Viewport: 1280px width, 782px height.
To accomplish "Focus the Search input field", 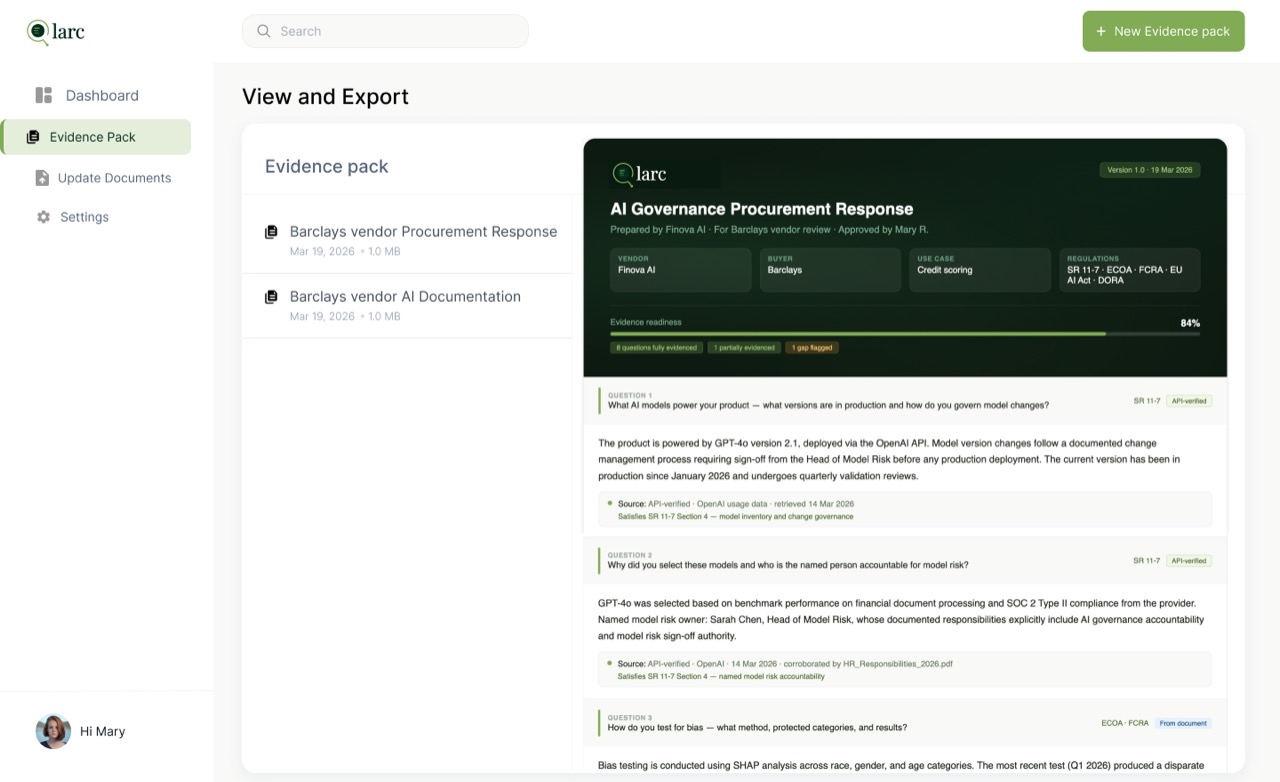I will click(385, 31).
